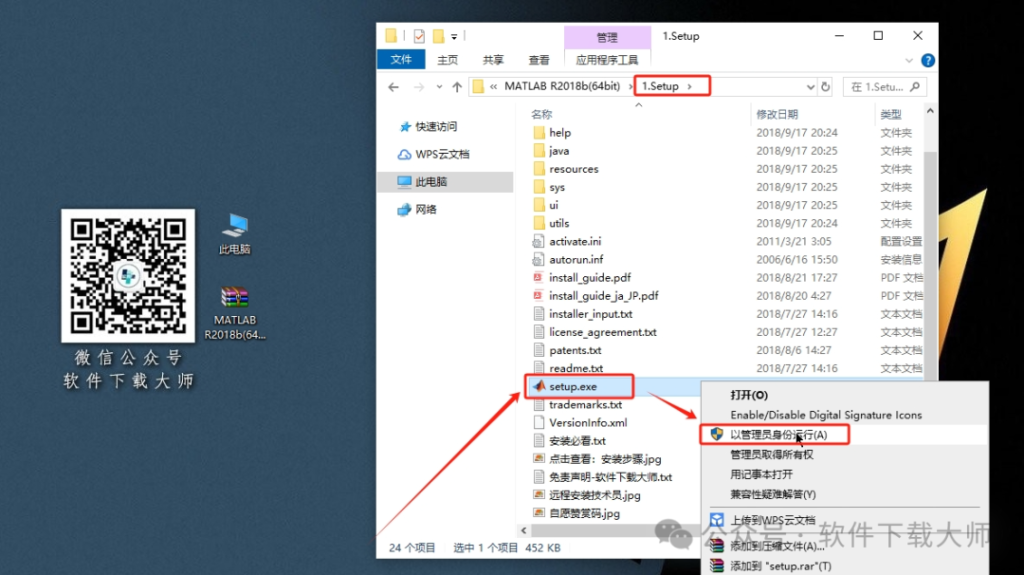Viewport: 1024px width, 575px height.
Task: Choose 添加到 "setup.rar"(T) menu entry
Action: 780,567
